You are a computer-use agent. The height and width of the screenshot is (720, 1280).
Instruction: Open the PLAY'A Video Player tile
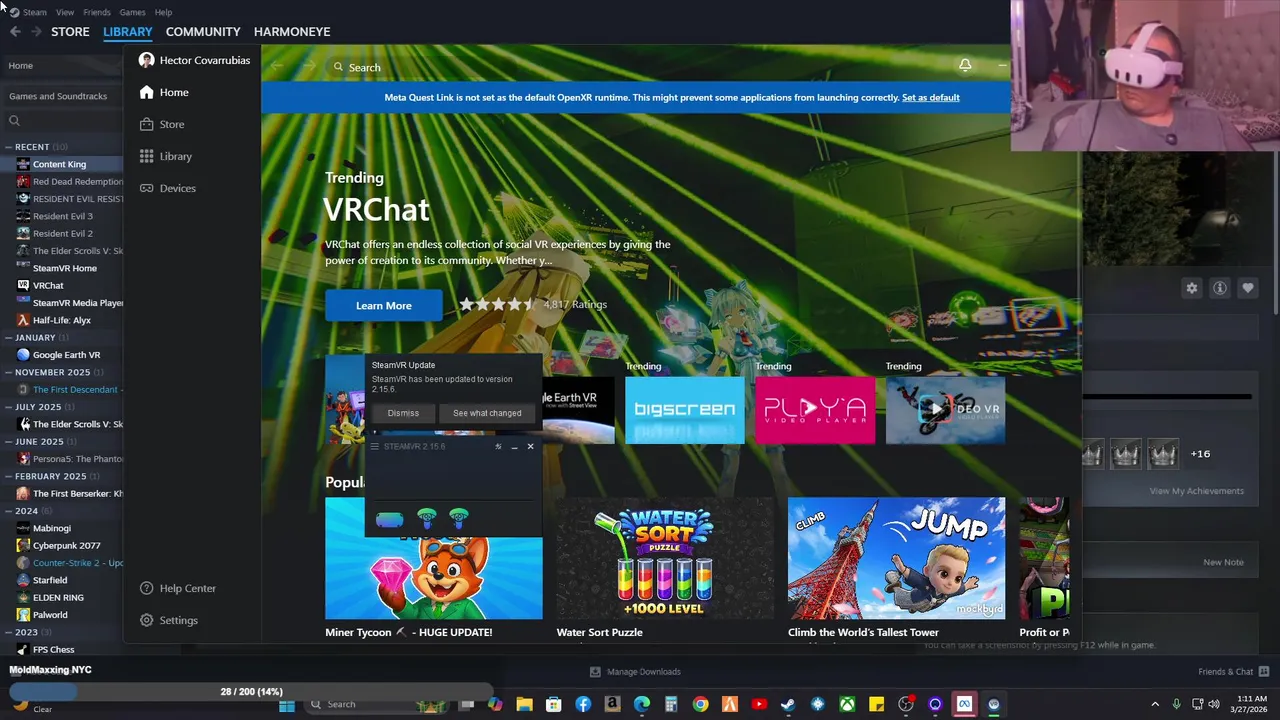coord(815,409)
